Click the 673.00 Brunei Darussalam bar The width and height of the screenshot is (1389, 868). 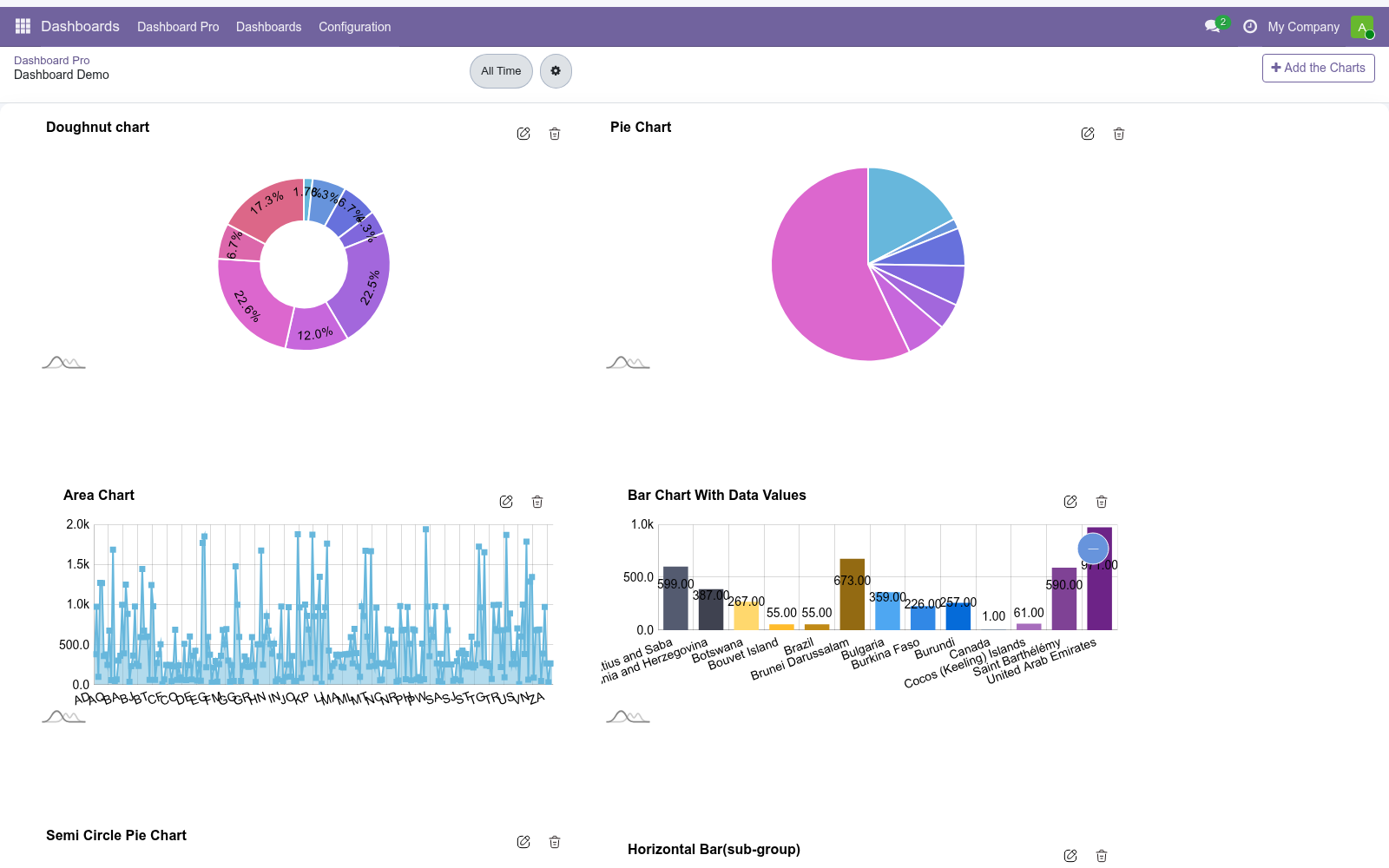tap(852, 594)
